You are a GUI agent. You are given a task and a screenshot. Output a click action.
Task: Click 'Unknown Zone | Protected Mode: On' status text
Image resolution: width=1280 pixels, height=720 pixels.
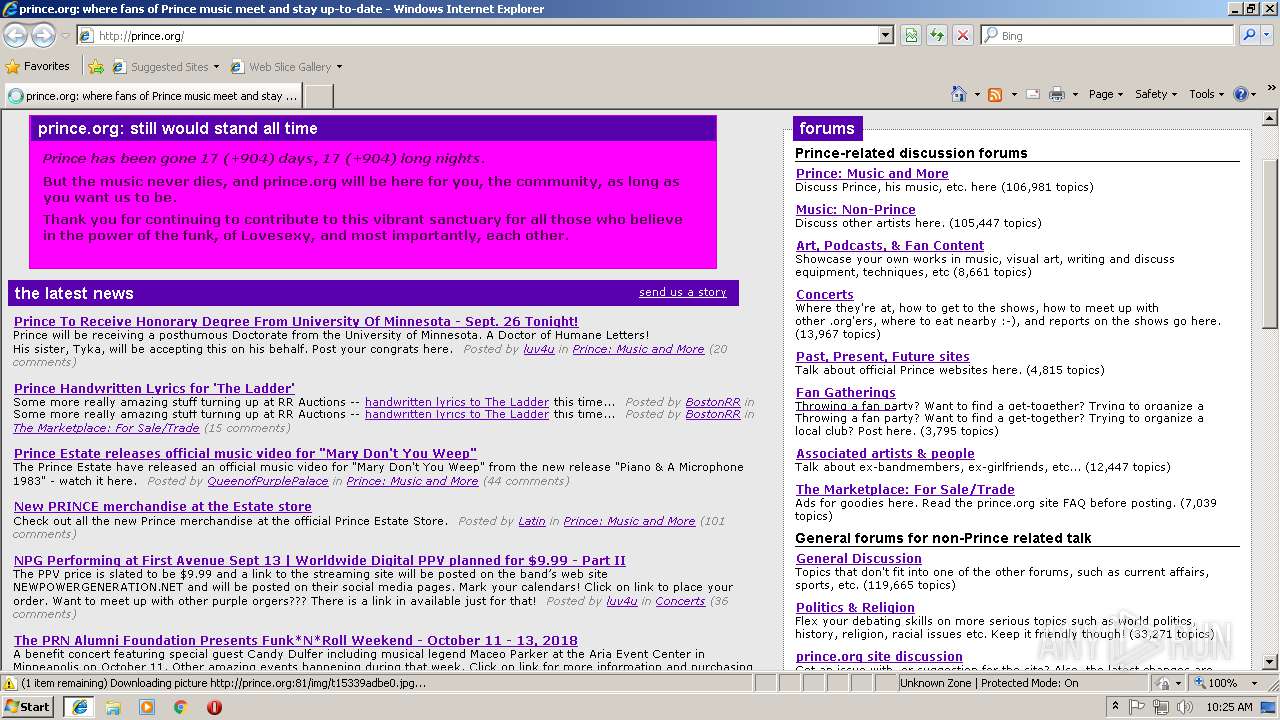989,683
